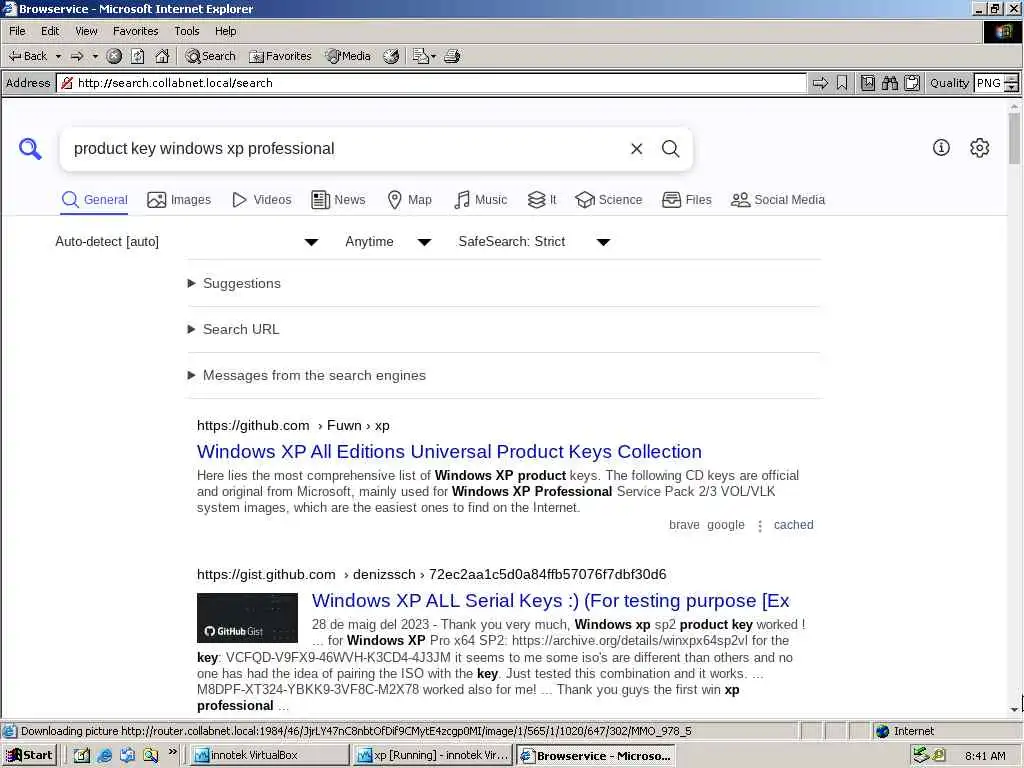The width and height of the screenshot is (1024, 768).
Task: Expand the Suggestions section
Action: click(x=234, y=283)
